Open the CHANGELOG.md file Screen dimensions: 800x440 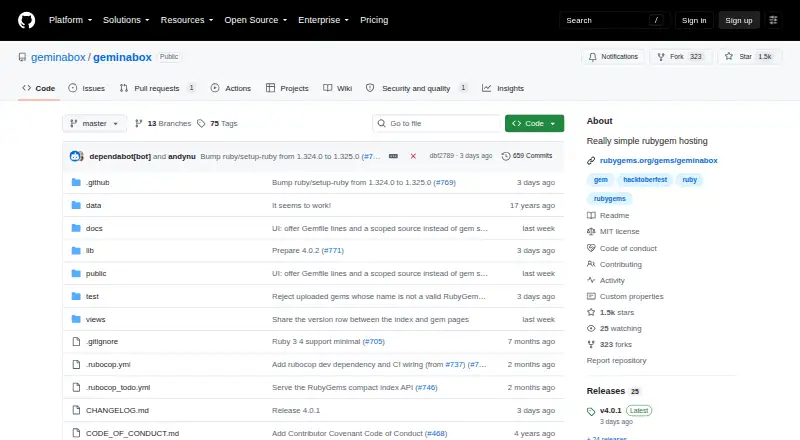tap(117, 410)
